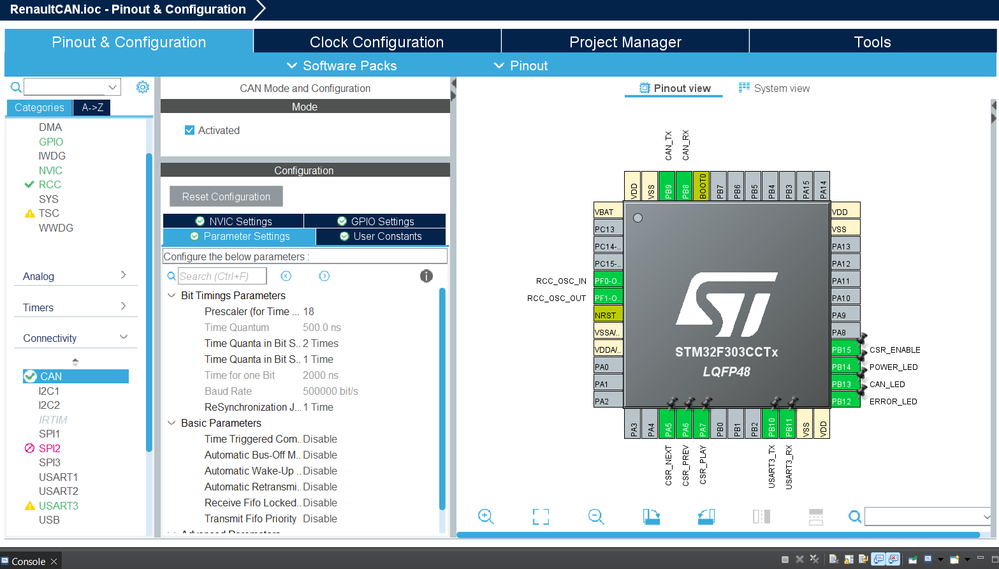Click the Reset Configuration button
Image resolution: width=999 pixels, height=569 pixels.
click(x=226, y=196)
